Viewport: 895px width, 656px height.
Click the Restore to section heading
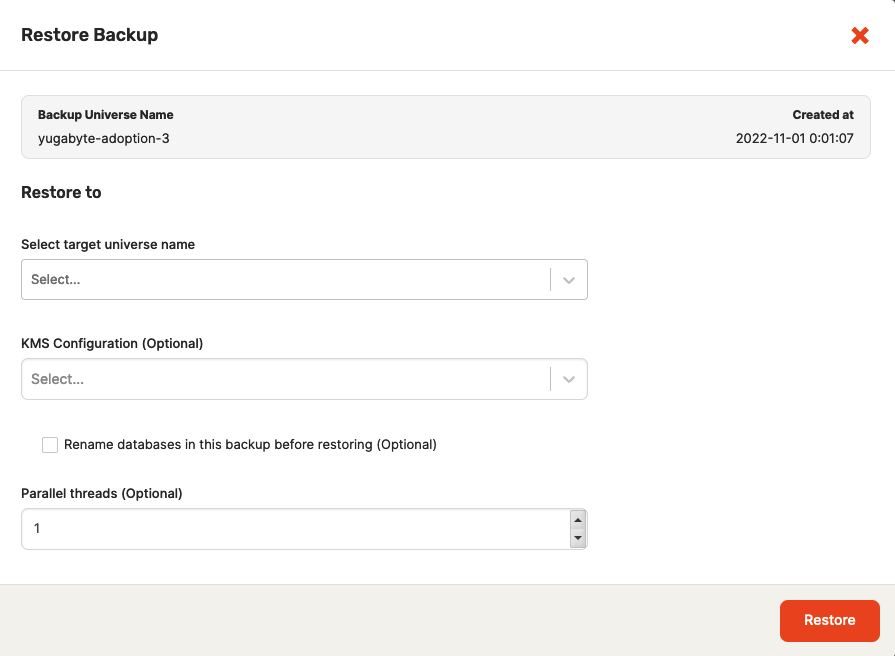pos(61,192)
